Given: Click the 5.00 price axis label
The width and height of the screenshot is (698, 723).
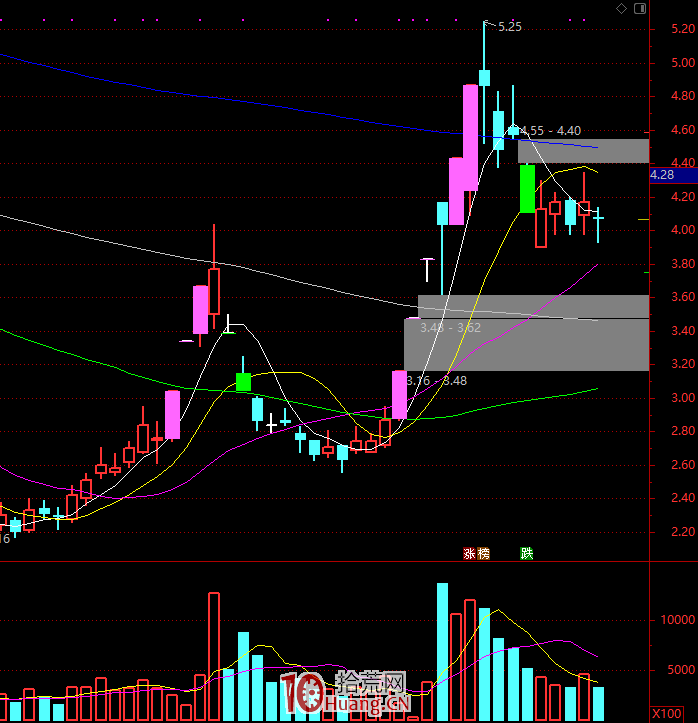Looking at the screenshot, I should point(683,63).
